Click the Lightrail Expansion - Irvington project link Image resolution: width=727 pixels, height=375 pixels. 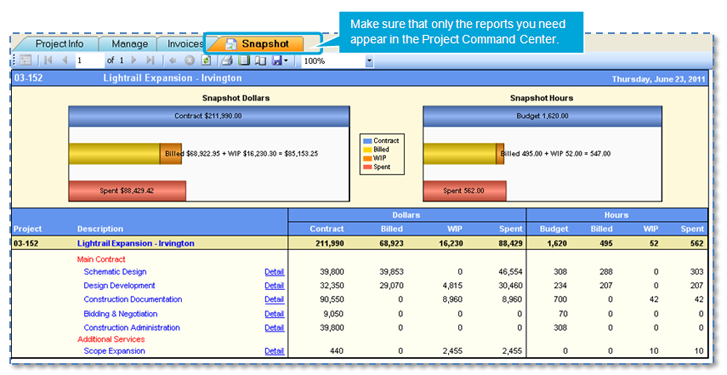point(136,243)
